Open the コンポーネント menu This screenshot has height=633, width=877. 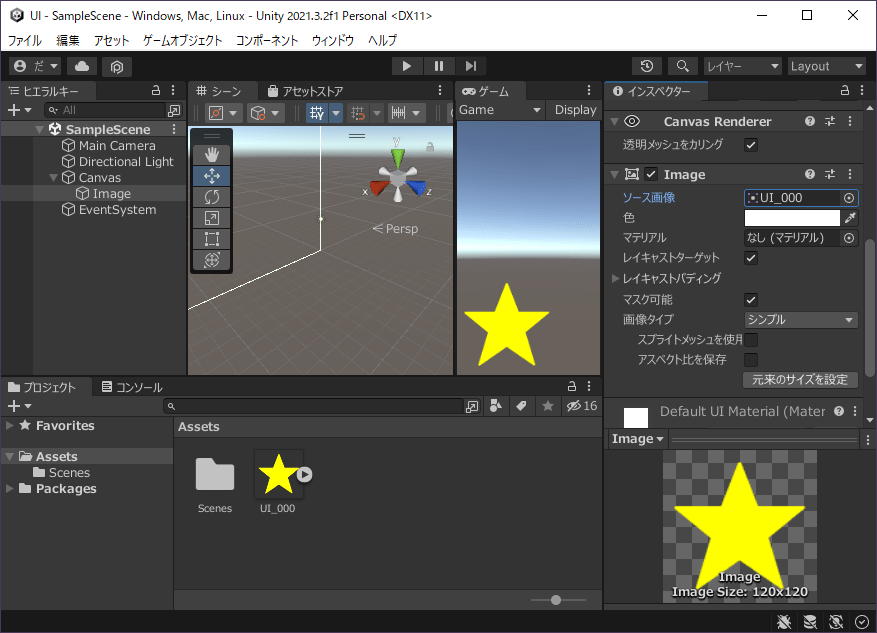[x=267, y=40]
